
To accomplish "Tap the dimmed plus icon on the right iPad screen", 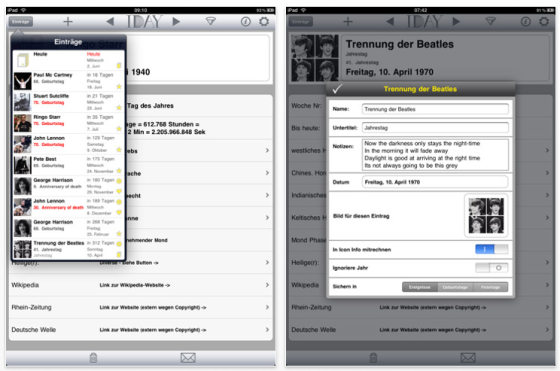I will click(x=348, y=22).
